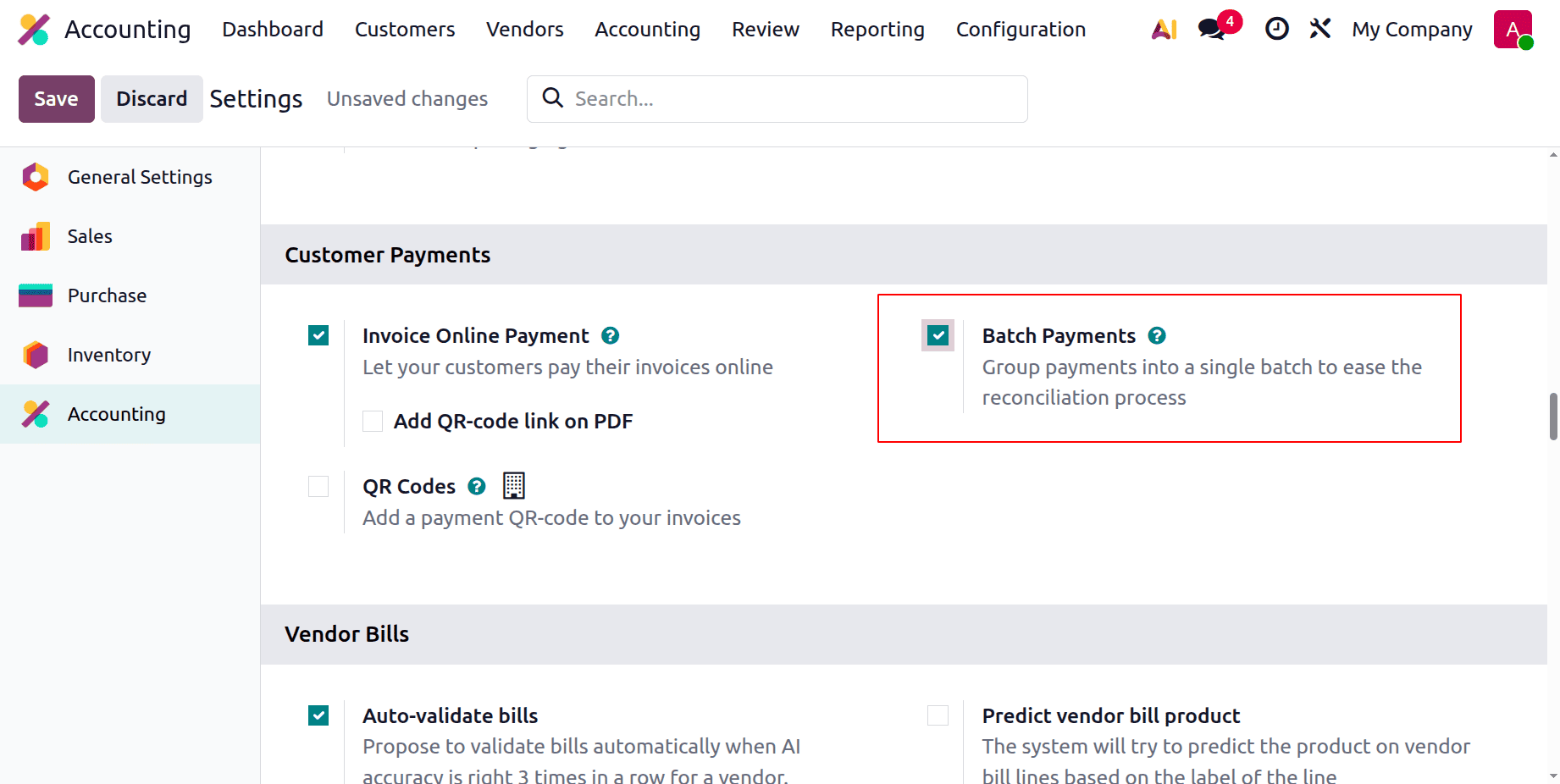Disable the Invoice Online Payment checkbox
This screenshot has width=1560, height=784.
318,336
